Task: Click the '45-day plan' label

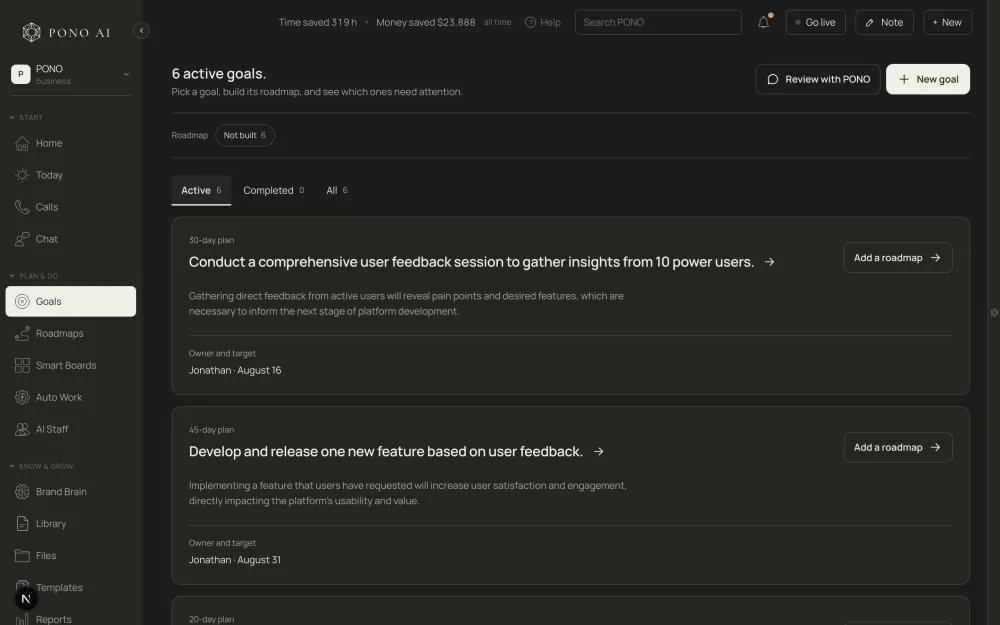Action: (x=211, y=430)
